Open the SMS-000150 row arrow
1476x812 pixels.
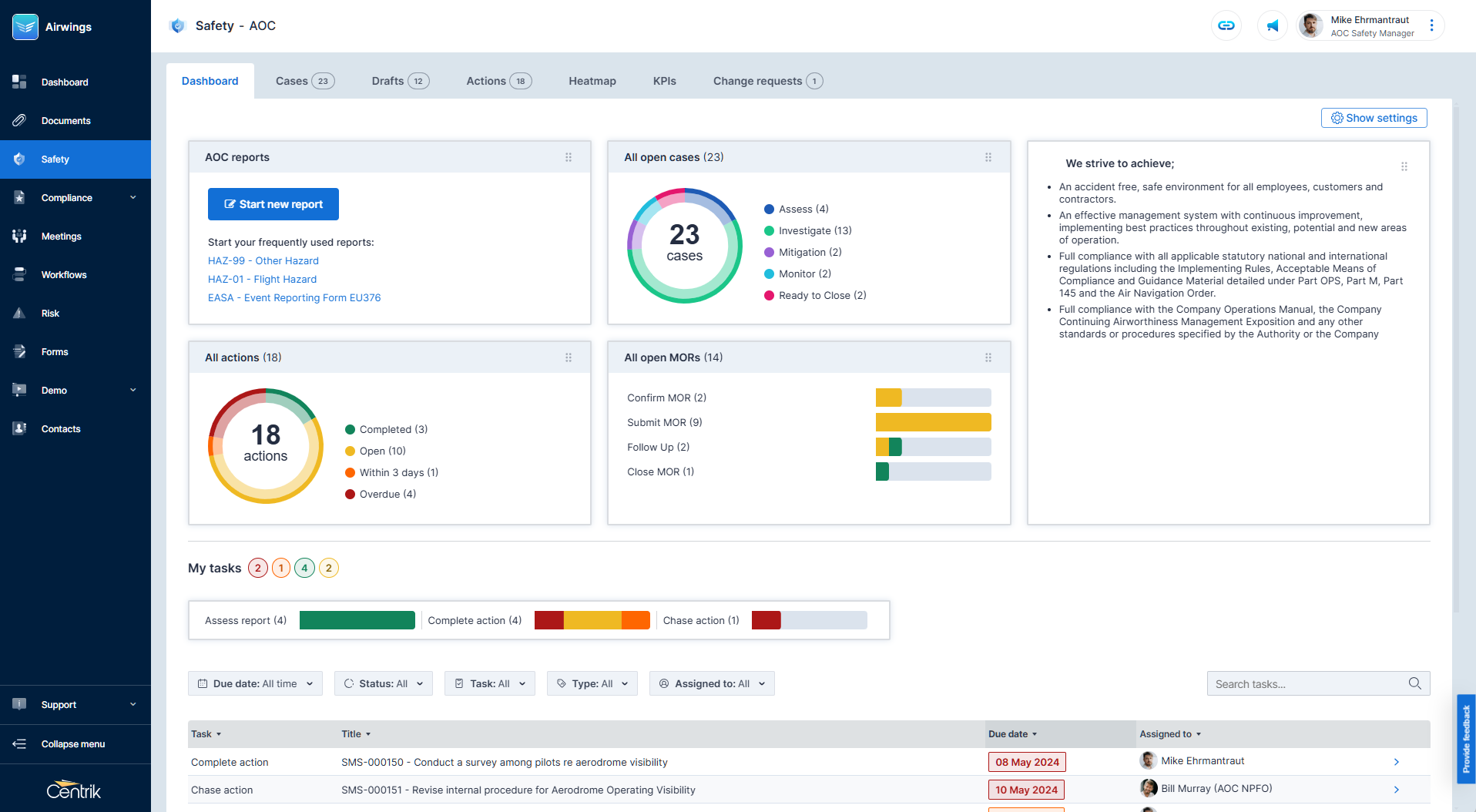pyautogui.click(x=1397, y=762)
